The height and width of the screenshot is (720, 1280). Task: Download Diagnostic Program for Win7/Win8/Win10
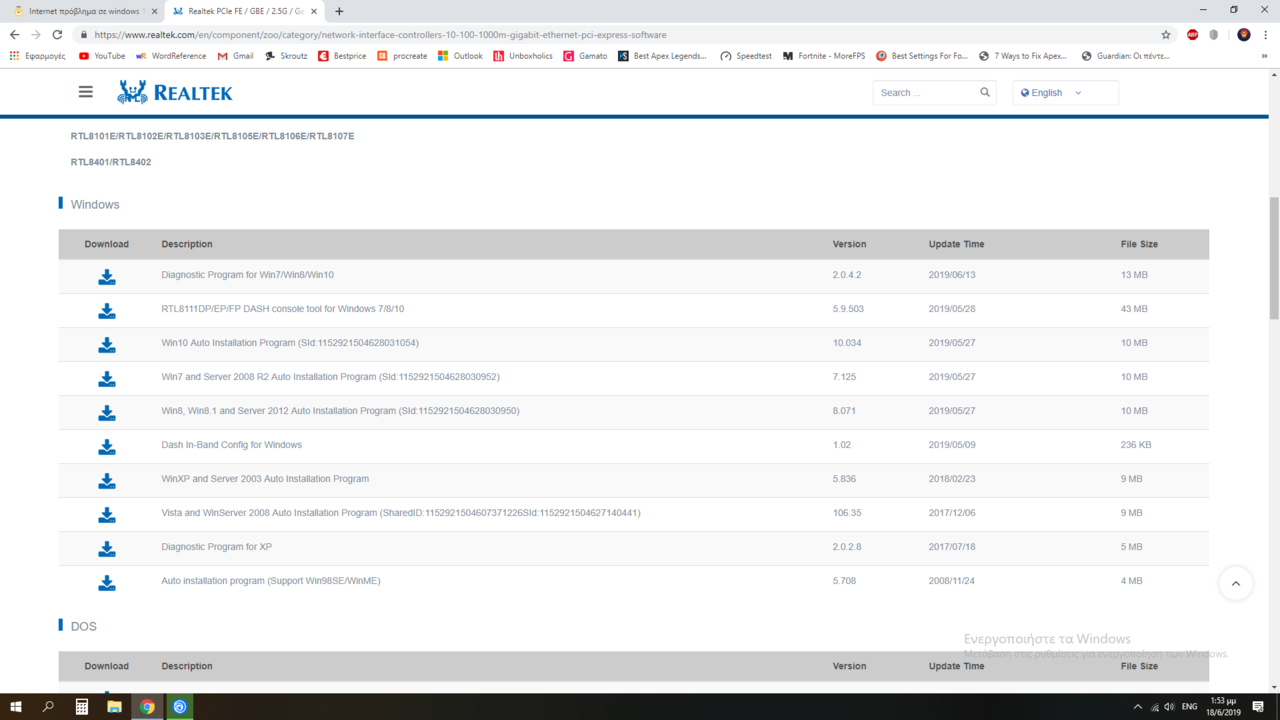coord(107,277)
